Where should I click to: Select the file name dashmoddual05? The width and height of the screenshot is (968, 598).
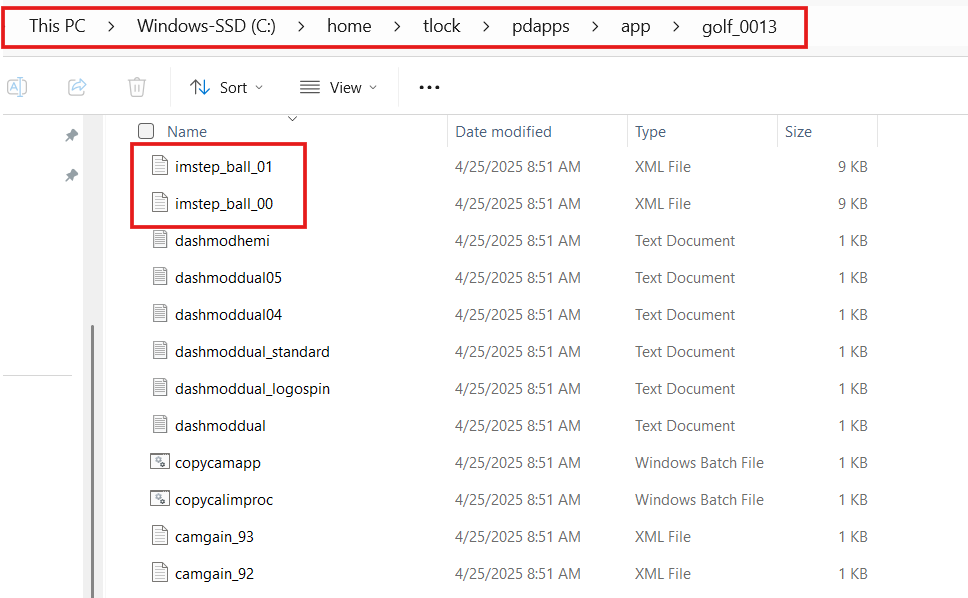[228, 278]
